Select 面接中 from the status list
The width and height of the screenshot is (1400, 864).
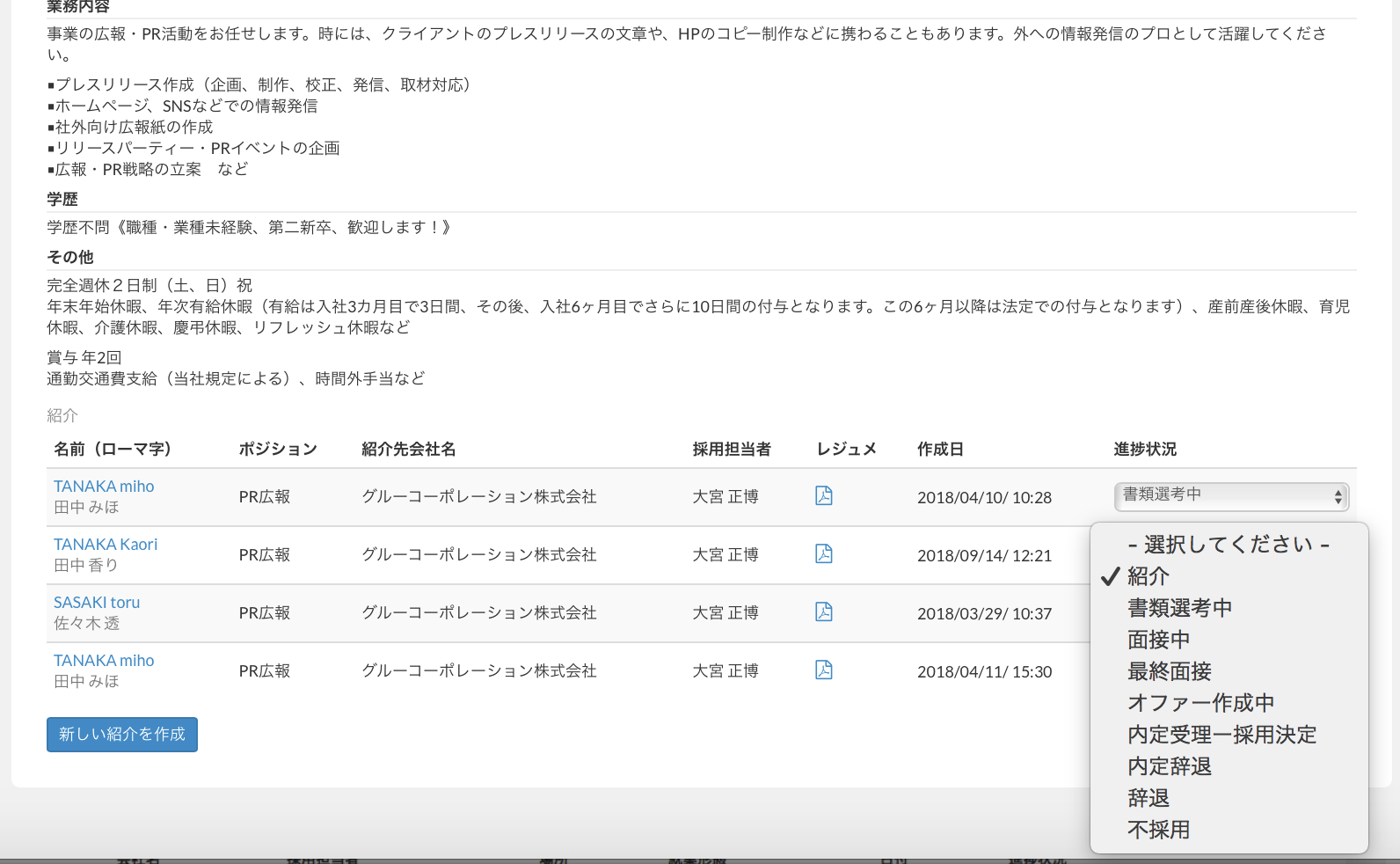tap(1158, 640)
